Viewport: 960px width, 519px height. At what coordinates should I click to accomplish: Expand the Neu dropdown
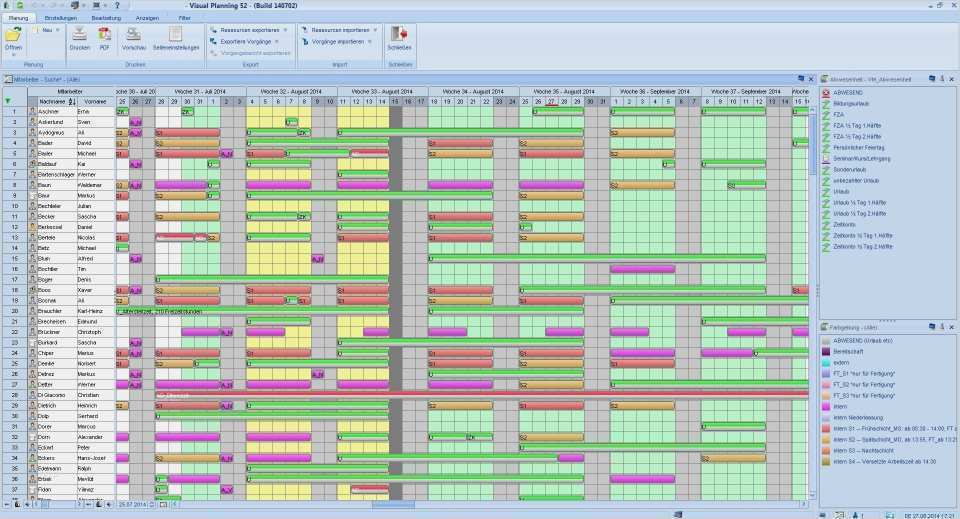click(57, 30)
